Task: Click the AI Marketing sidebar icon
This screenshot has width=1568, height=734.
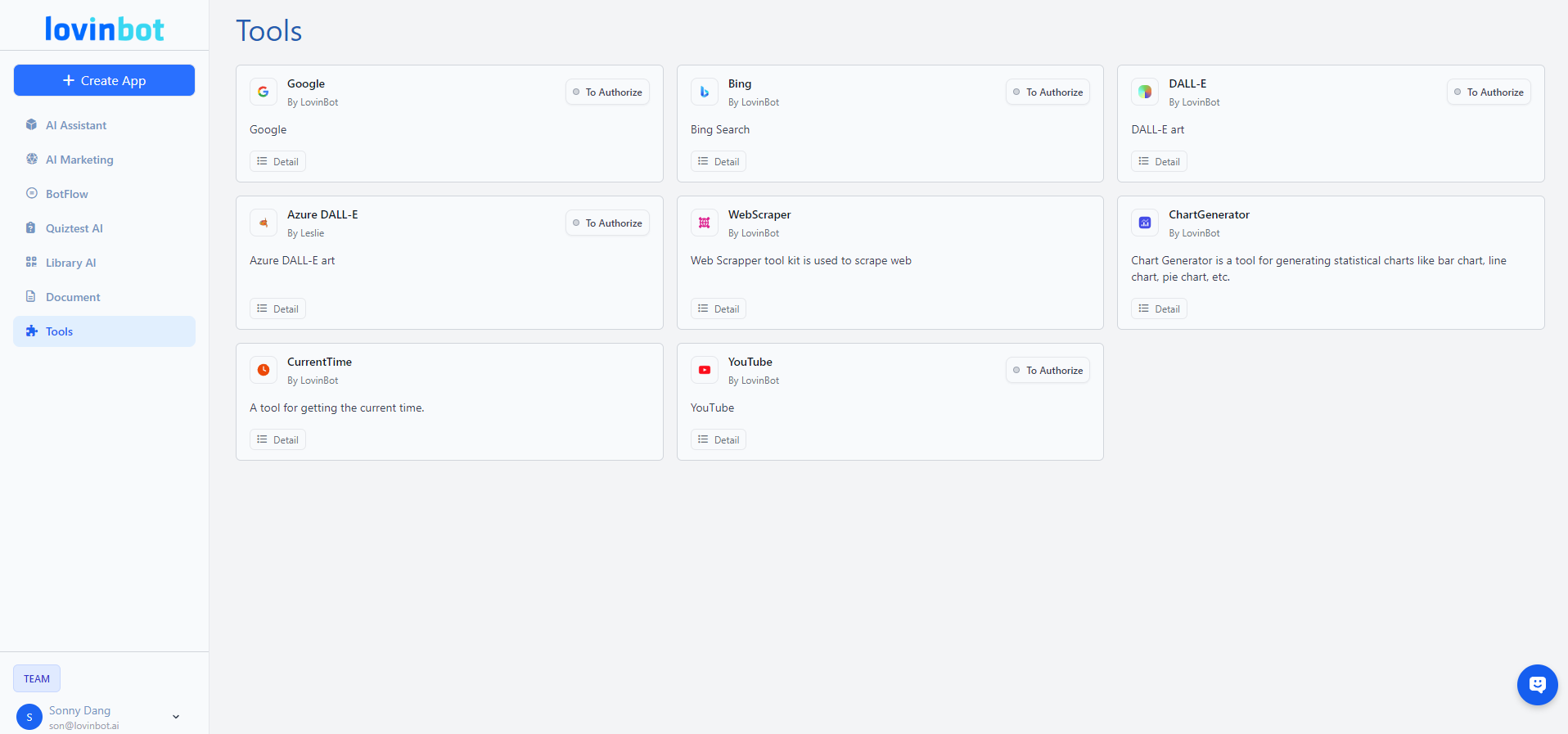Action: tap(31, 159)
